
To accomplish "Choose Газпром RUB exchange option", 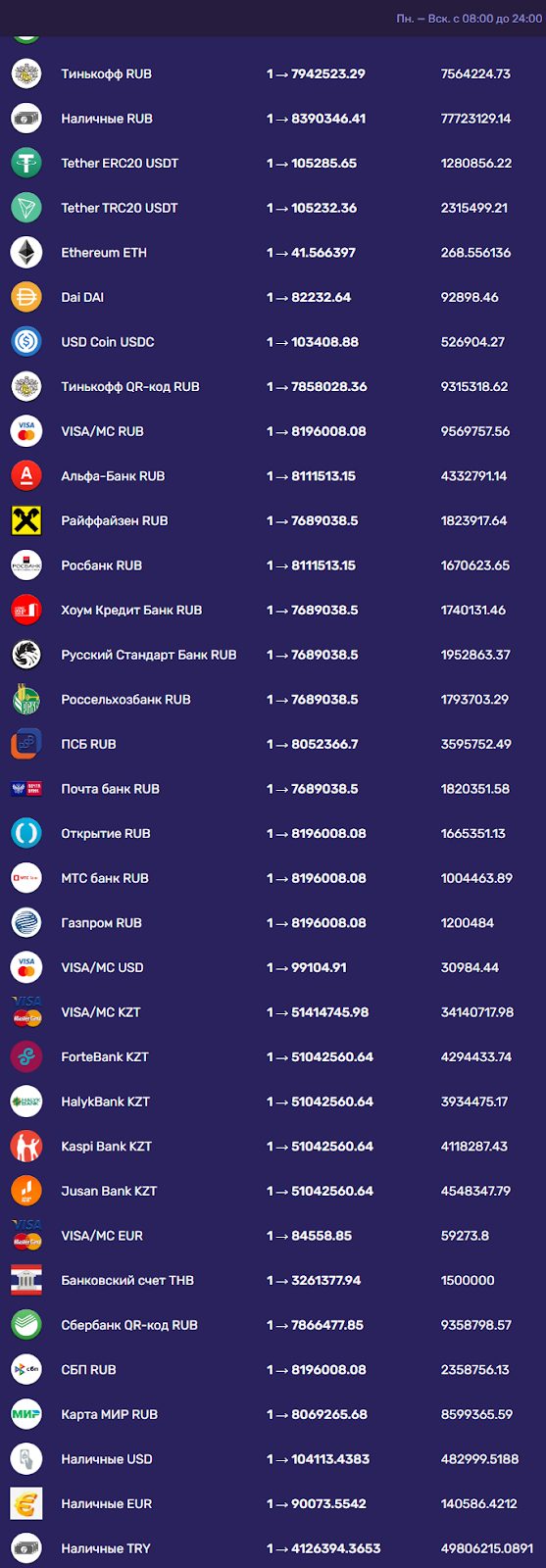I will [273, 922].
